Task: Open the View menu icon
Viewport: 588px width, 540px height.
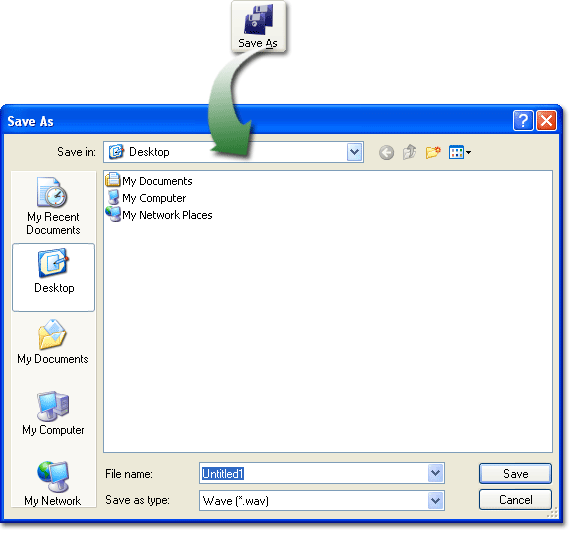Action: coord(460,152)
